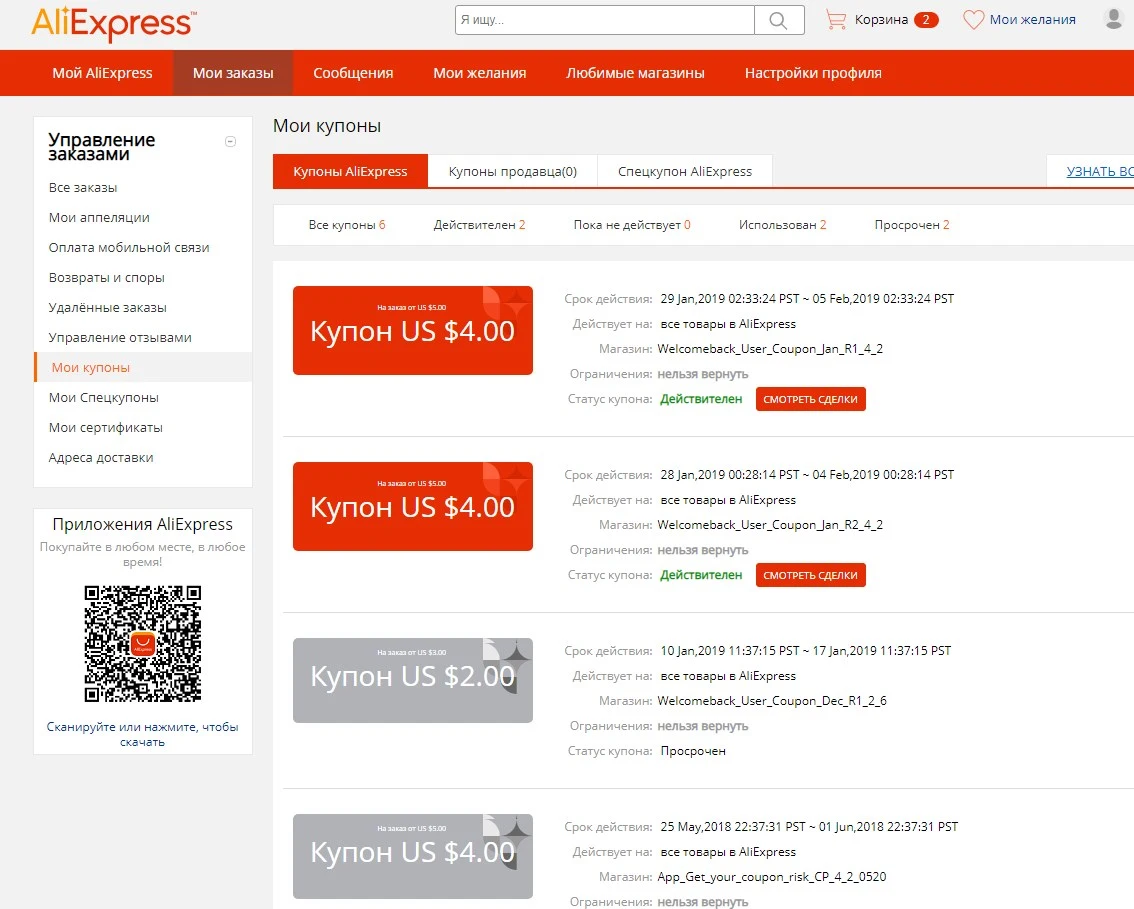This screenshot has width=1134, height=909.
Task: Switch to Спецкупон AliExpress tab
Action: click(685, 171)
